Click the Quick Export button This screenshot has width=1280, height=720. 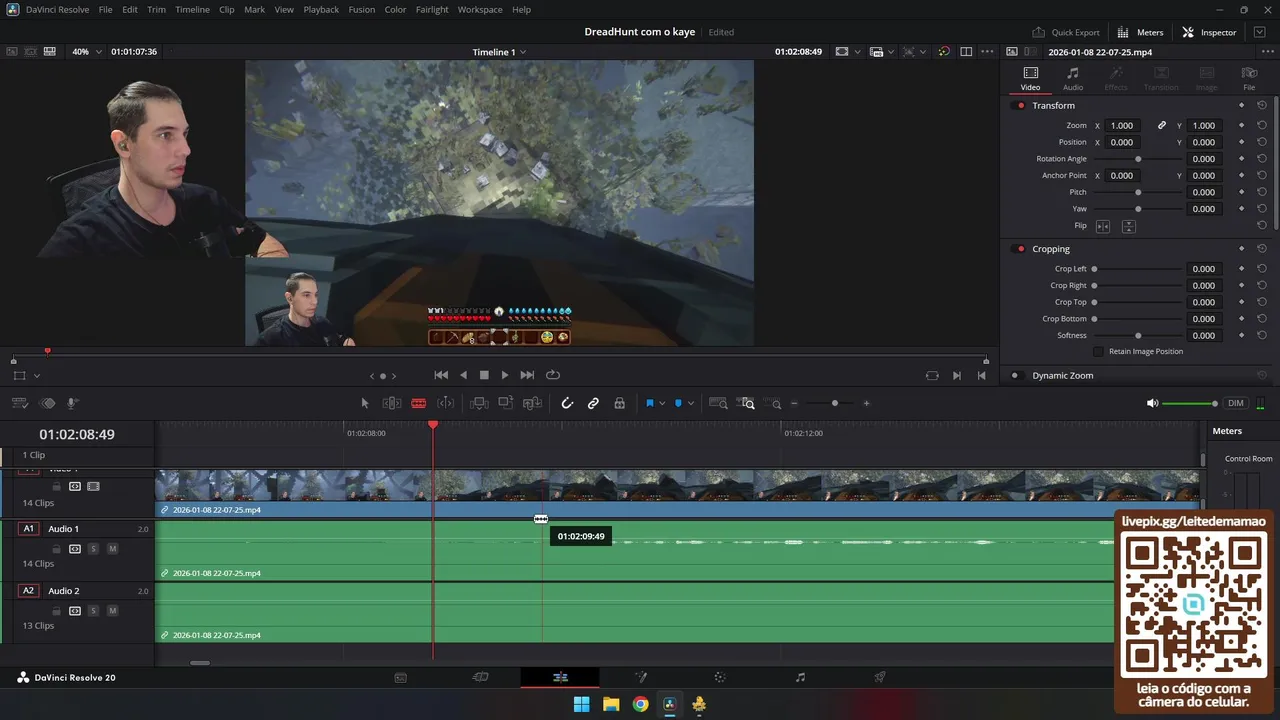pos(1066,32)
